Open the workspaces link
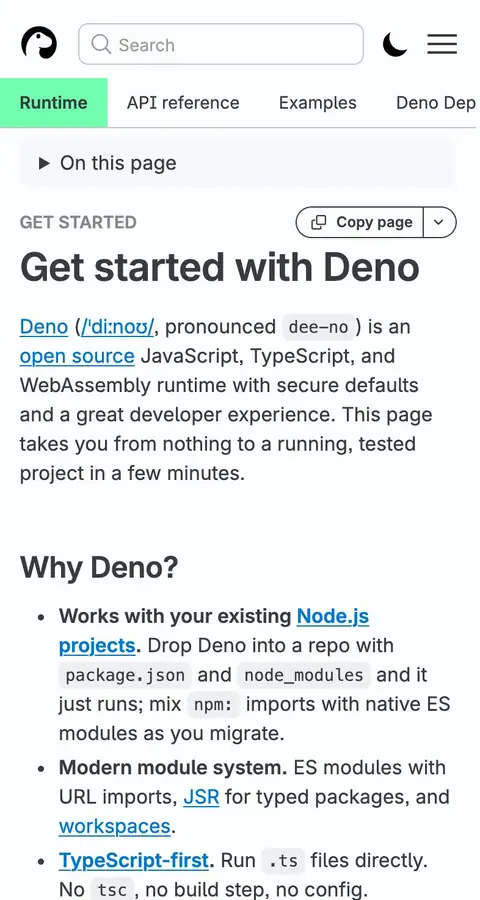 click(x=115, y=827)
